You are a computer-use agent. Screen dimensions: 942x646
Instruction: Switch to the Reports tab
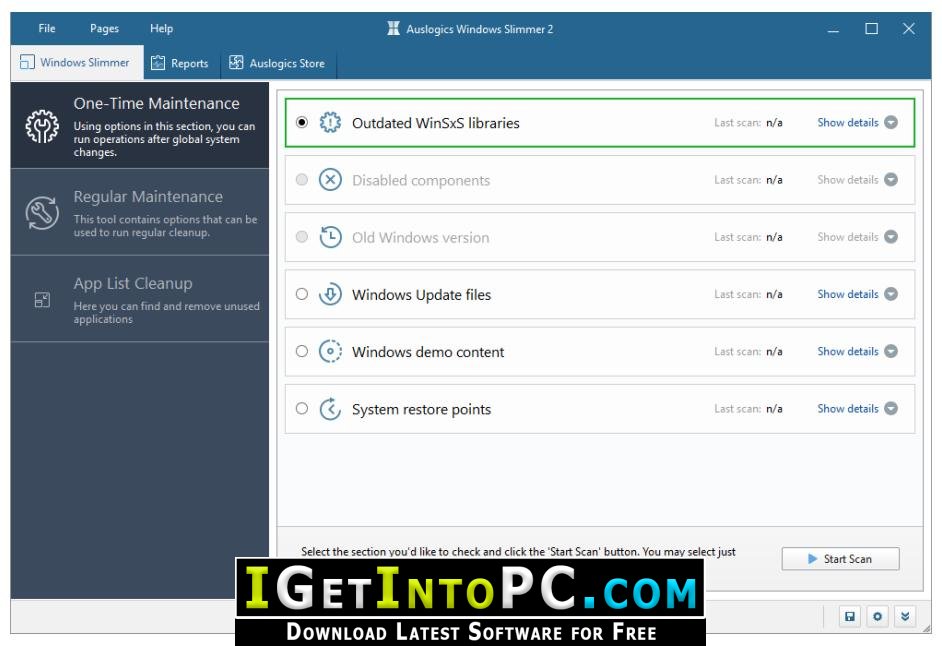point(180,63)
